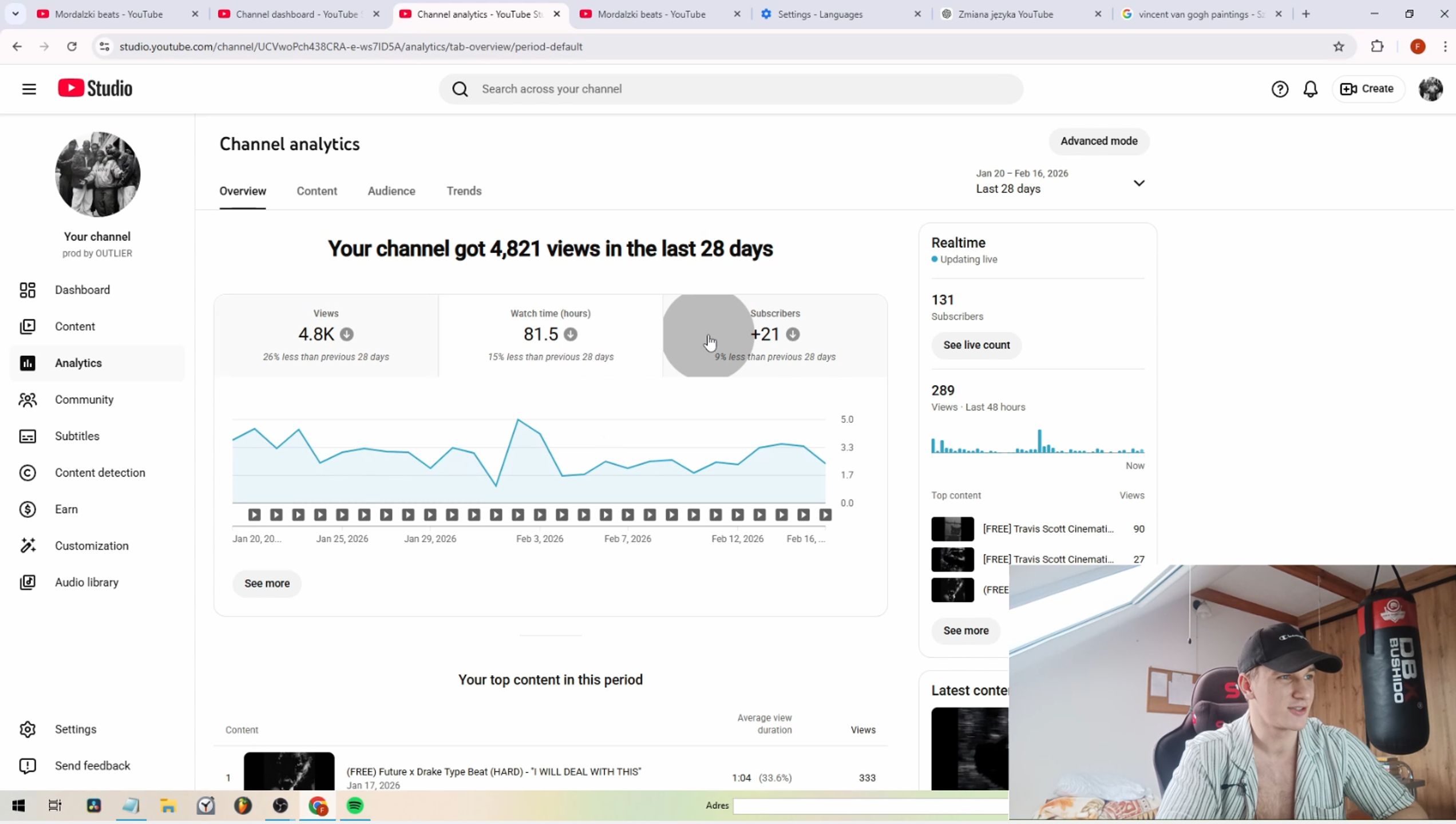This screenshot has width=1456, height=824.
Task: Switch to the Audience tab
Action: point(391,191)
